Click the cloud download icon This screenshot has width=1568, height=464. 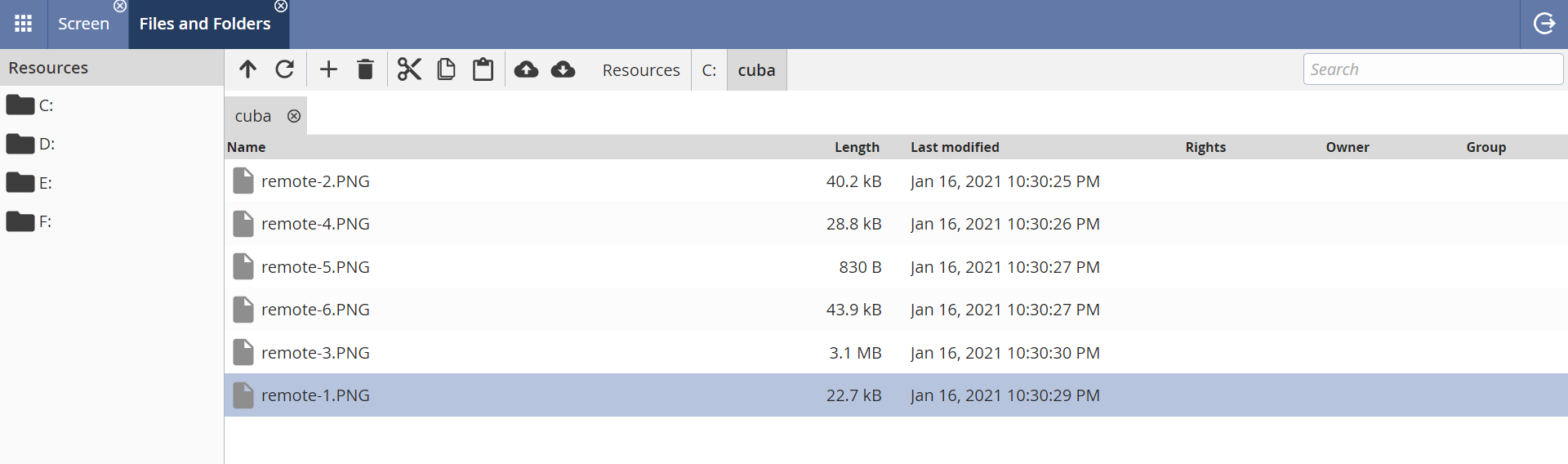coord(563,69)
